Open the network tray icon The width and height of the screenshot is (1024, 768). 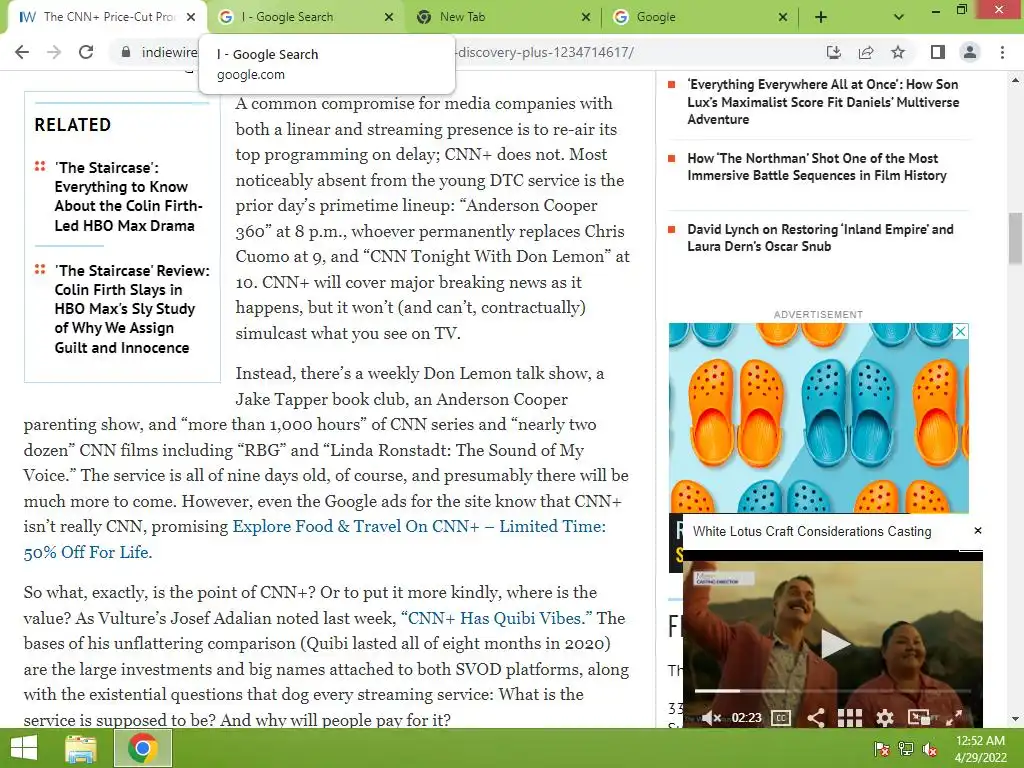coord(906,749)
